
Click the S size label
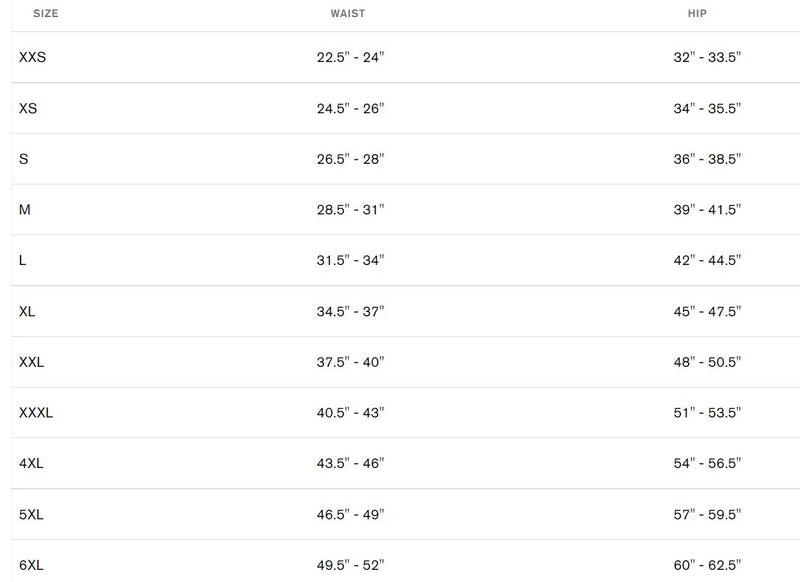click(23, 159)
